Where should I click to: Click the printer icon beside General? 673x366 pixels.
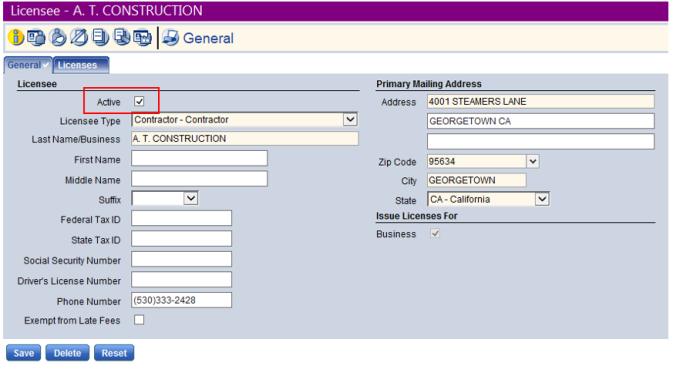[x=170, y=38]
